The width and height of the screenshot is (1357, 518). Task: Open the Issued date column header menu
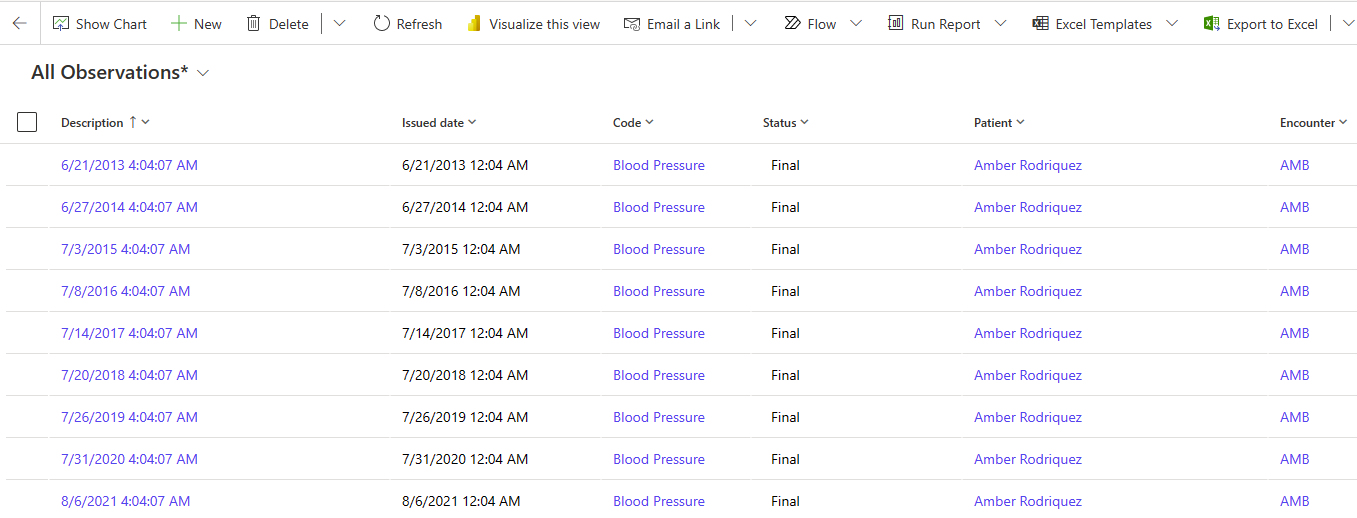click(x=439, y=123)
